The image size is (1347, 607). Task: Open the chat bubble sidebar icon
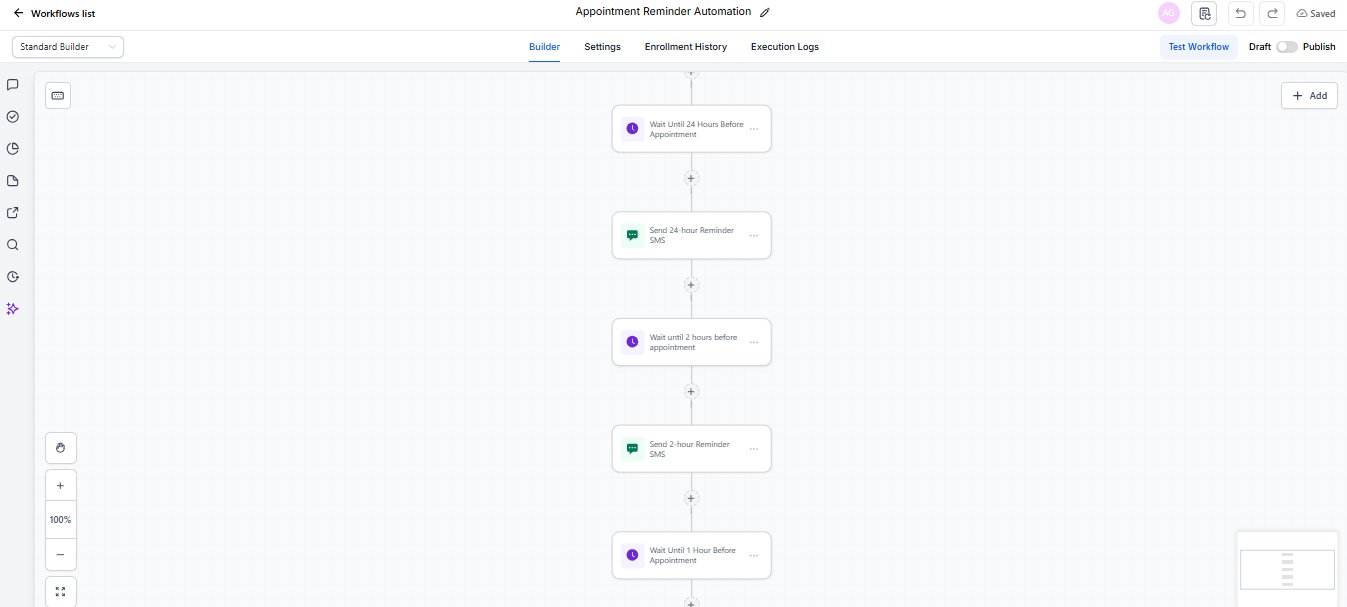pos(13,85)
